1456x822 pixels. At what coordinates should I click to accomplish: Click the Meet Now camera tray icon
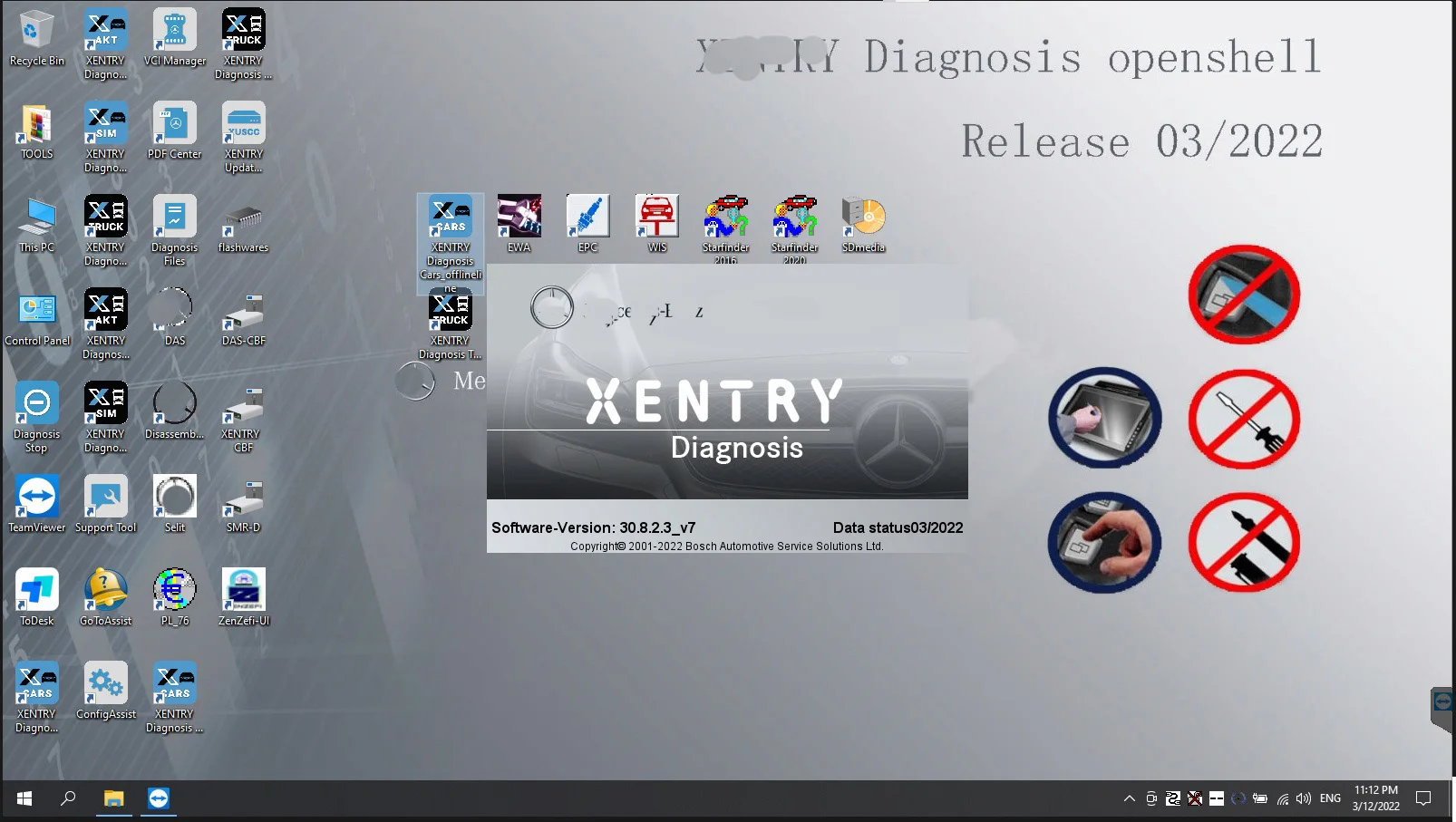1151,798
